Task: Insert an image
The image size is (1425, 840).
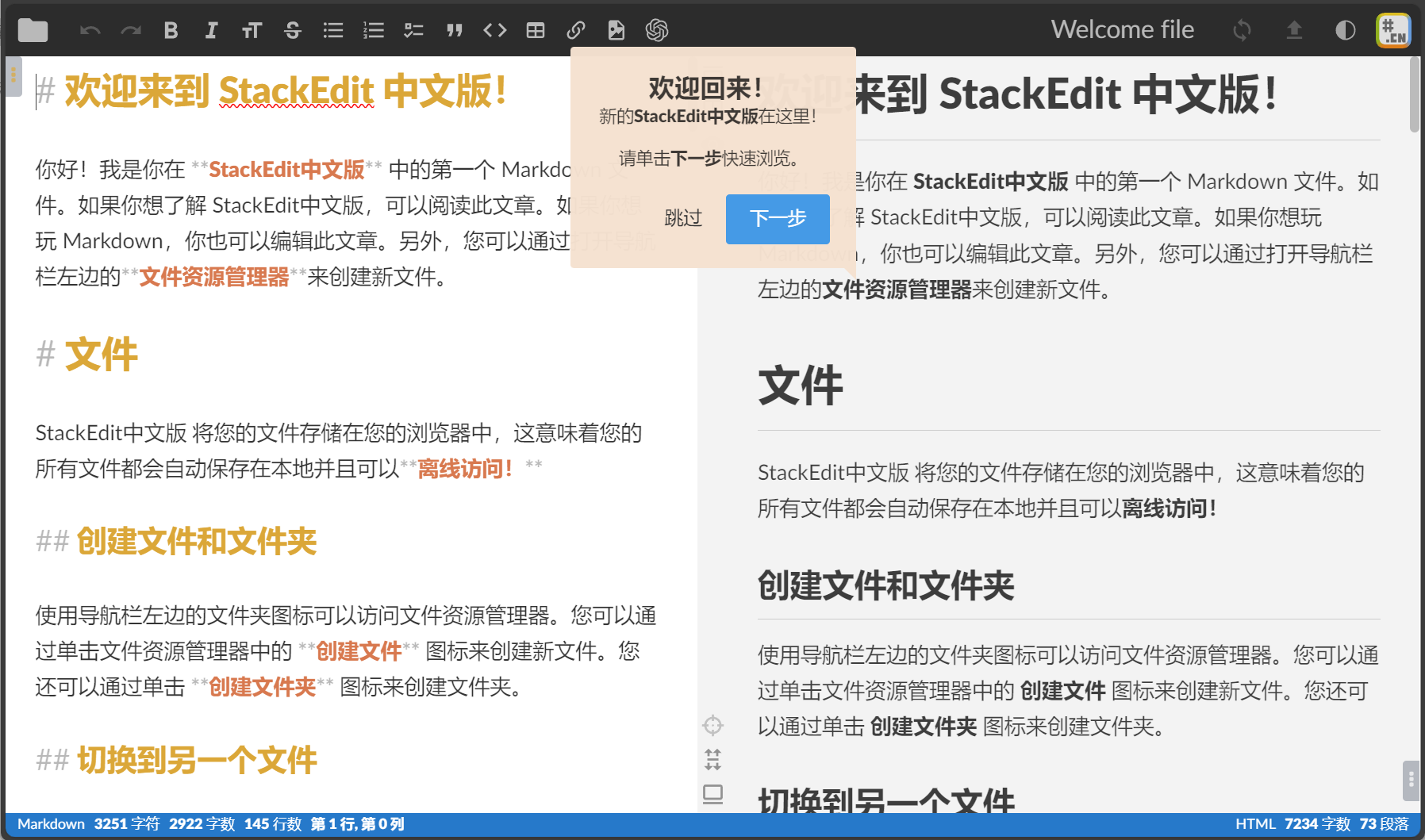Action: point(616,30)
